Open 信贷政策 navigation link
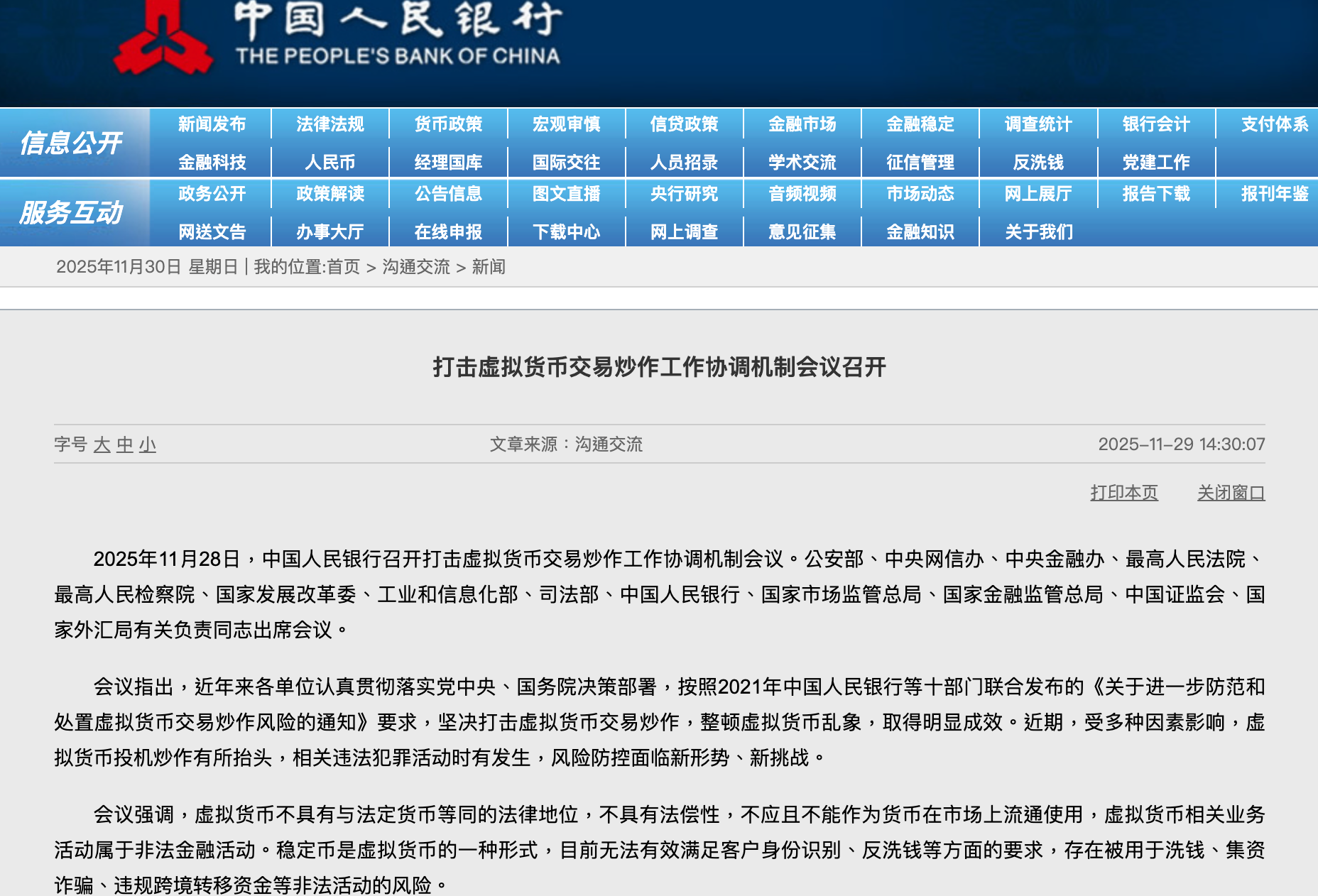 coord(684,124)
